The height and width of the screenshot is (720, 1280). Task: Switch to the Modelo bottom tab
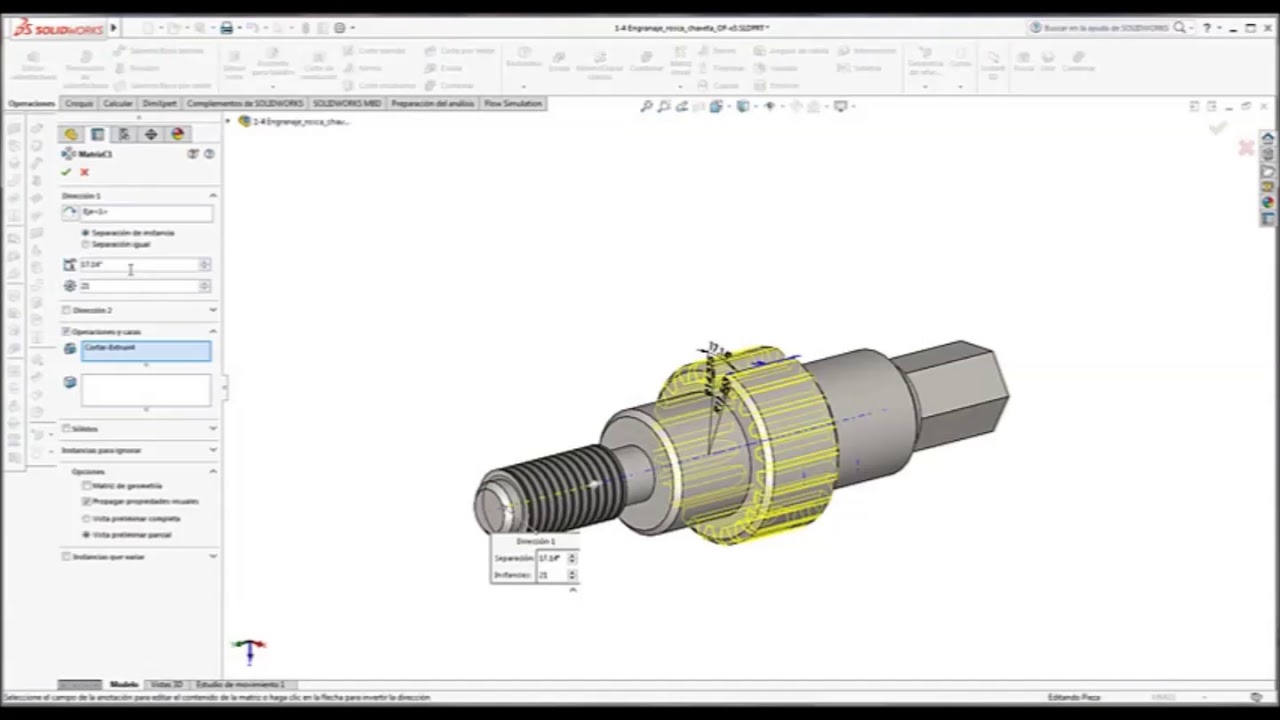pos(124,684)
